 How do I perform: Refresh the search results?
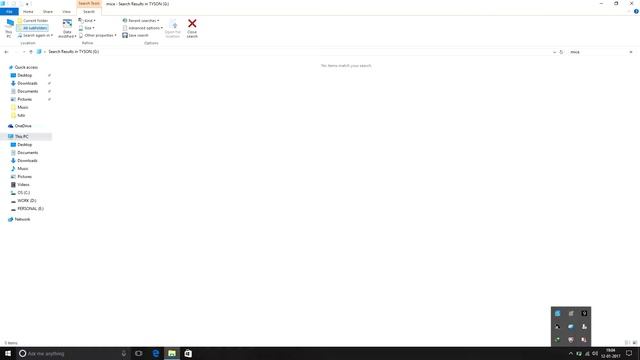pyautogui.click(x=561, y=52)
